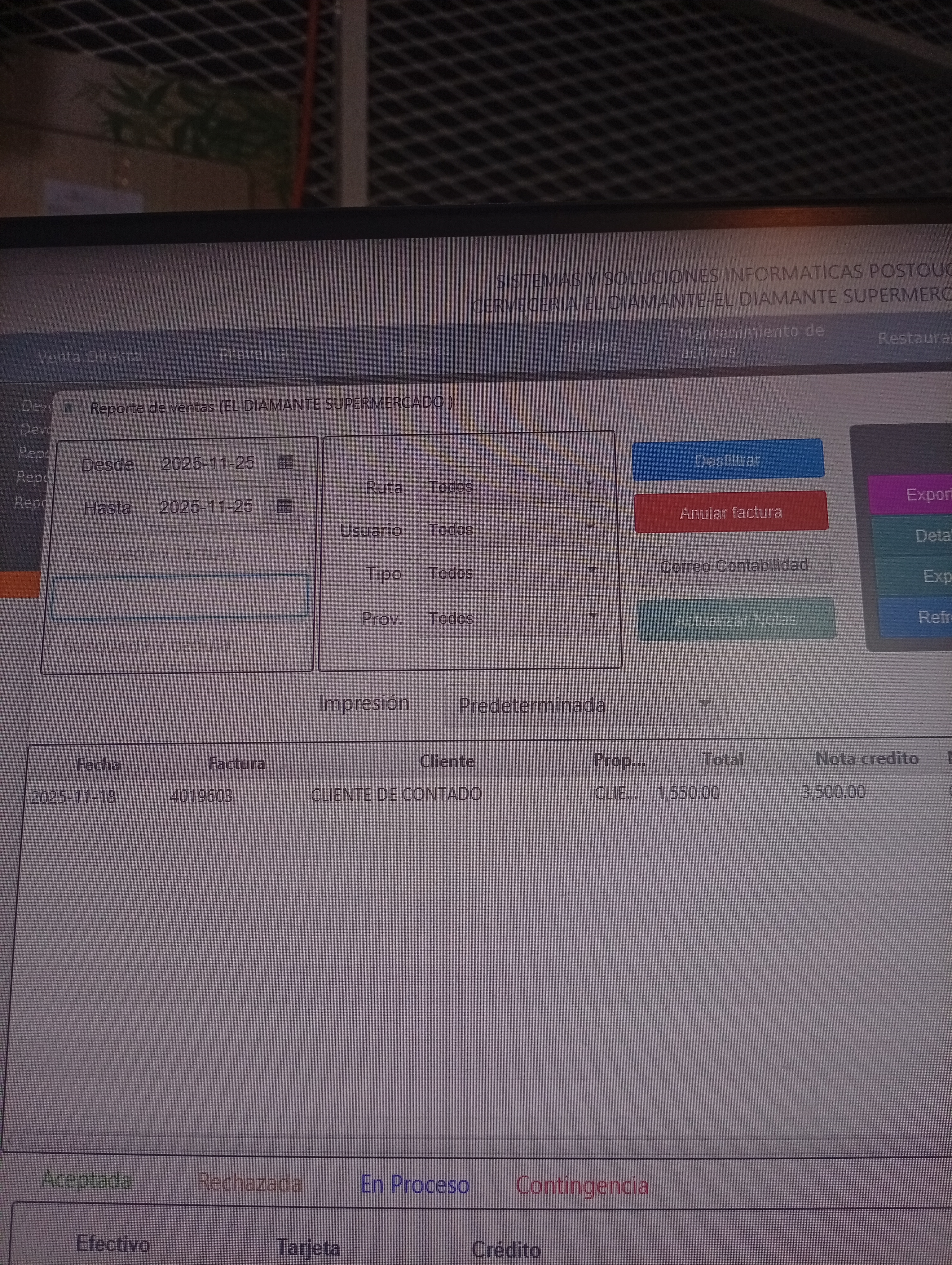The image size is (952, 1265).
Task: Click the Busqueda x cedula field
Action: coord(180,646)
